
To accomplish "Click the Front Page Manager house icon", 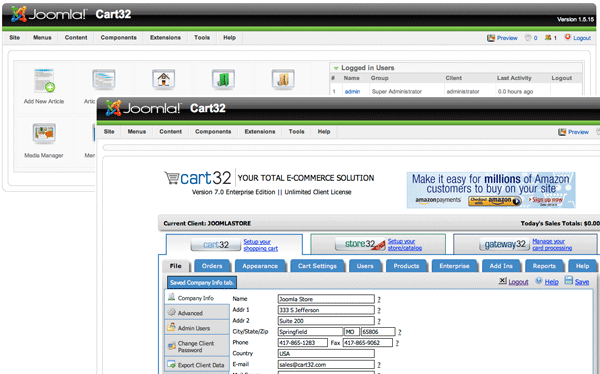I will (x=163, y=79).
